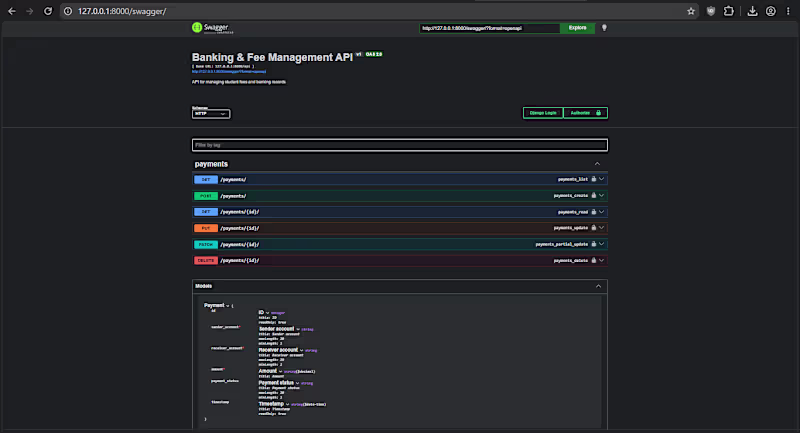This screenshot has width=800, height=433.
Task: Click the DELETE badge of /payments/{id}/
Action: coord(206,261)
